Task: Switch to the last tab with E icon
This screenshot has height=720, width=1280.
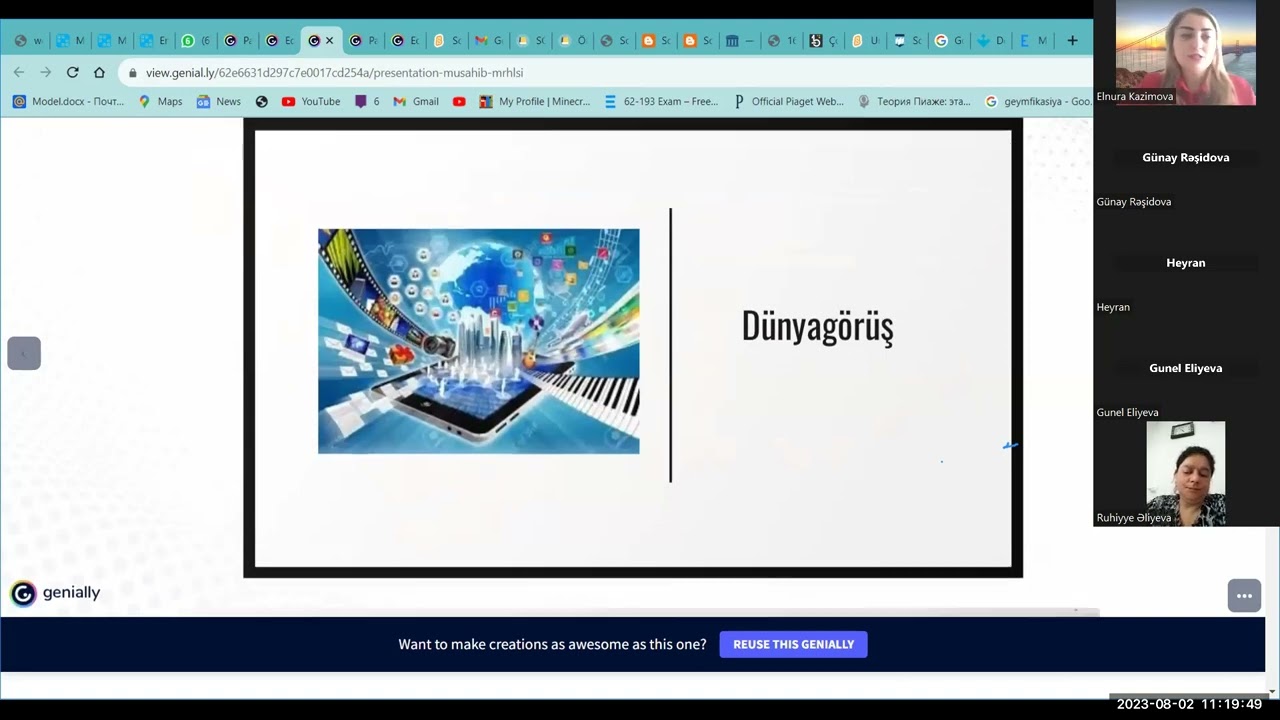Action: click(x=1032, y=41)
